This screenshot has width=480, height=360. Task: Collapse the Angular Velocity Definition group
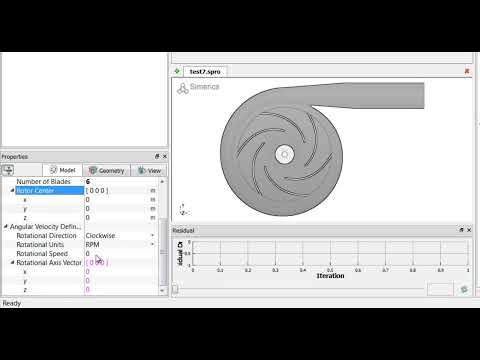[5, 226]
